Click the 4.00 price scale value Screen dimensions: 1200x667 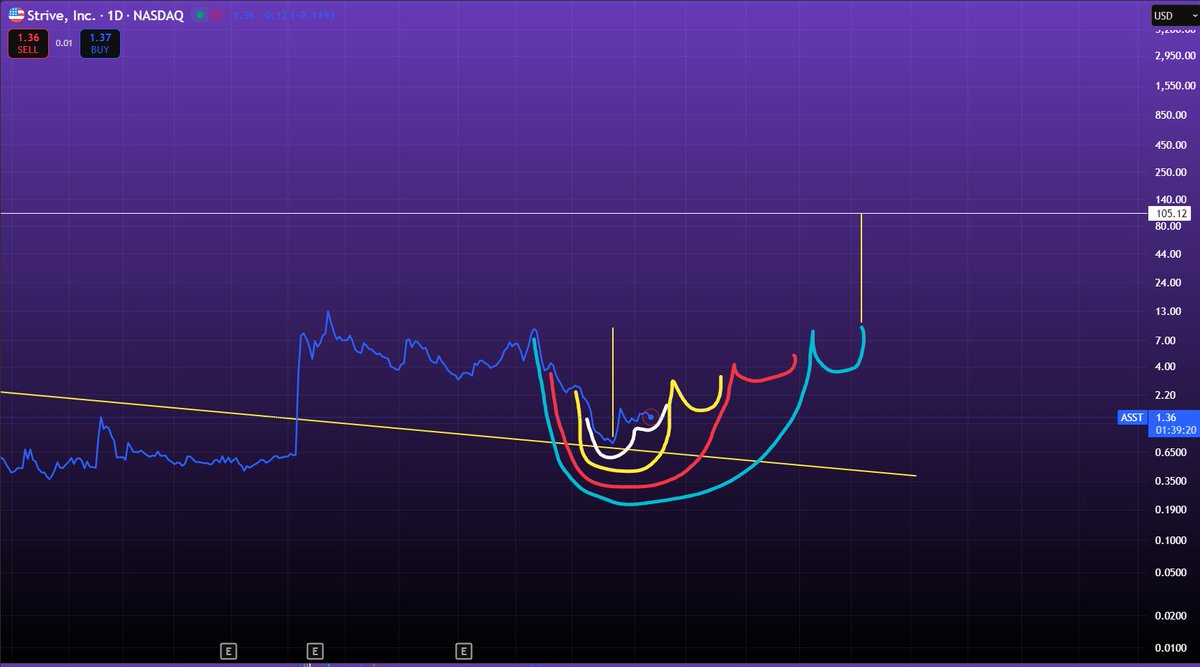point(1164,367)
